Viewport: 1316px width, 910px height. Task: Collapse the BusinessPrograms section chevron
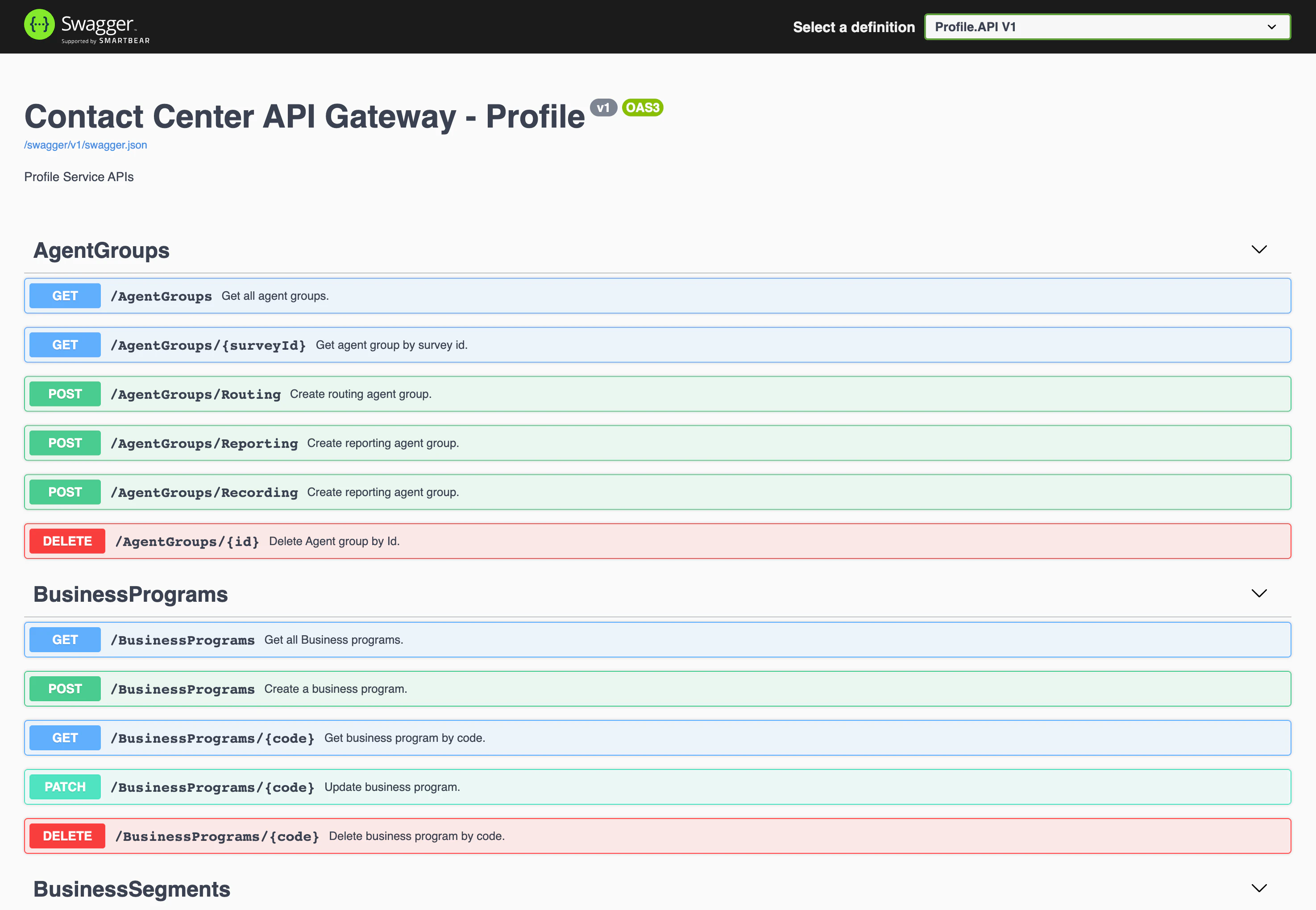point(1258,594)
